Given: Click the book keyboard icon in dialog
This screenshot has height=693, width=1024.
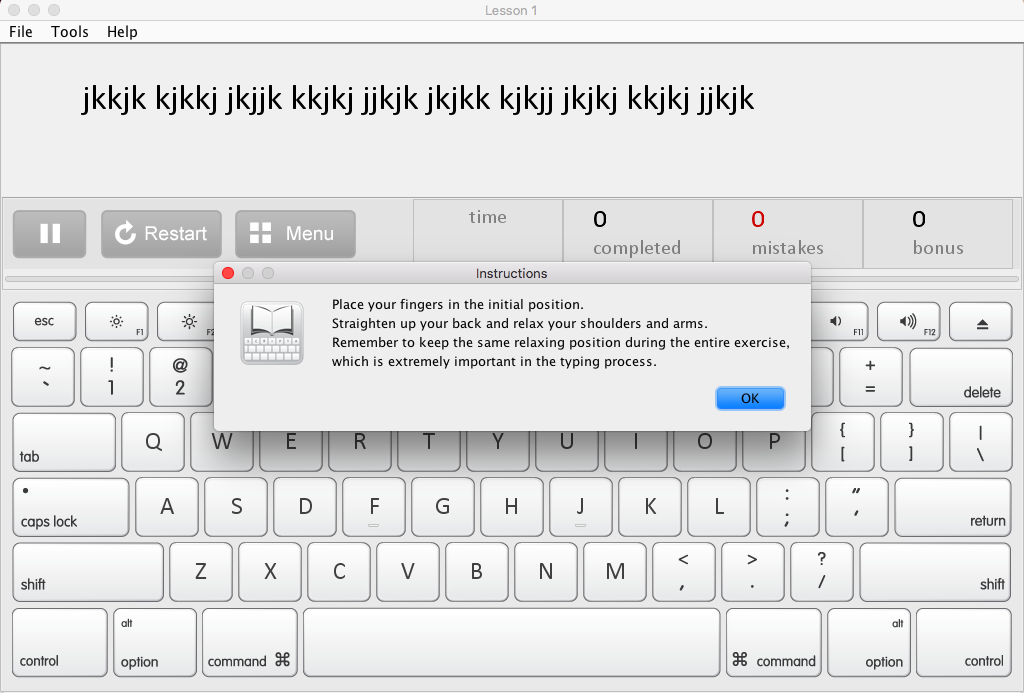Looking at the screenshot, I should pyautogui.click(x=271, y=334).
